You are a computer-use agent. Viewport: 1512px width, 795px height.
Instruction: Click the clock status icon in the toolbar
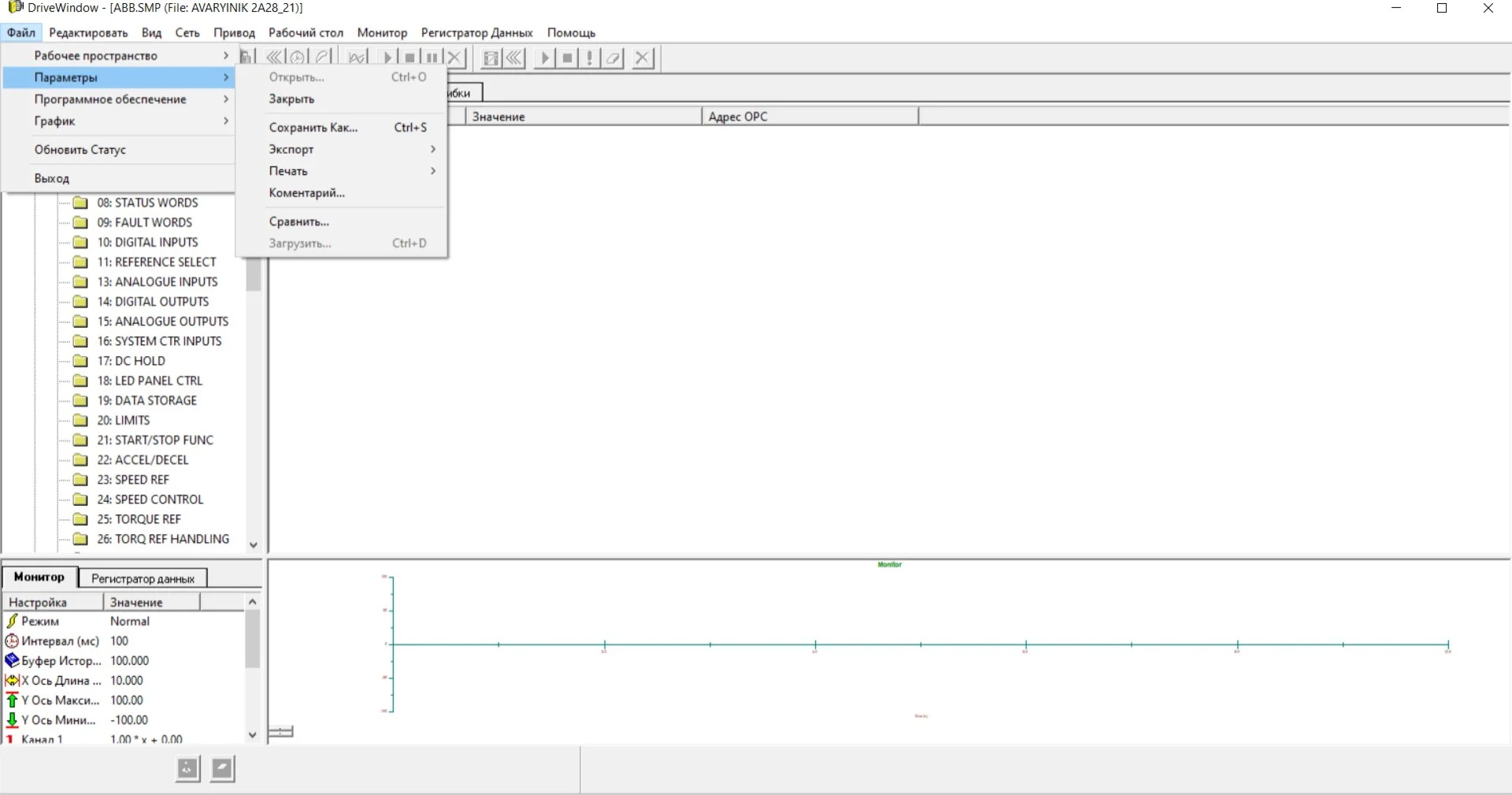(x=298, y=57)
